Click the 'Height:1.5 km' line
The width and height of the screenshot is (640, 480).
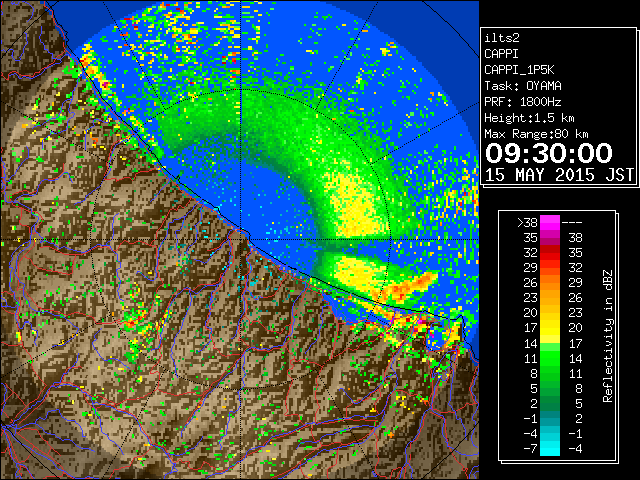click(529, 118)
